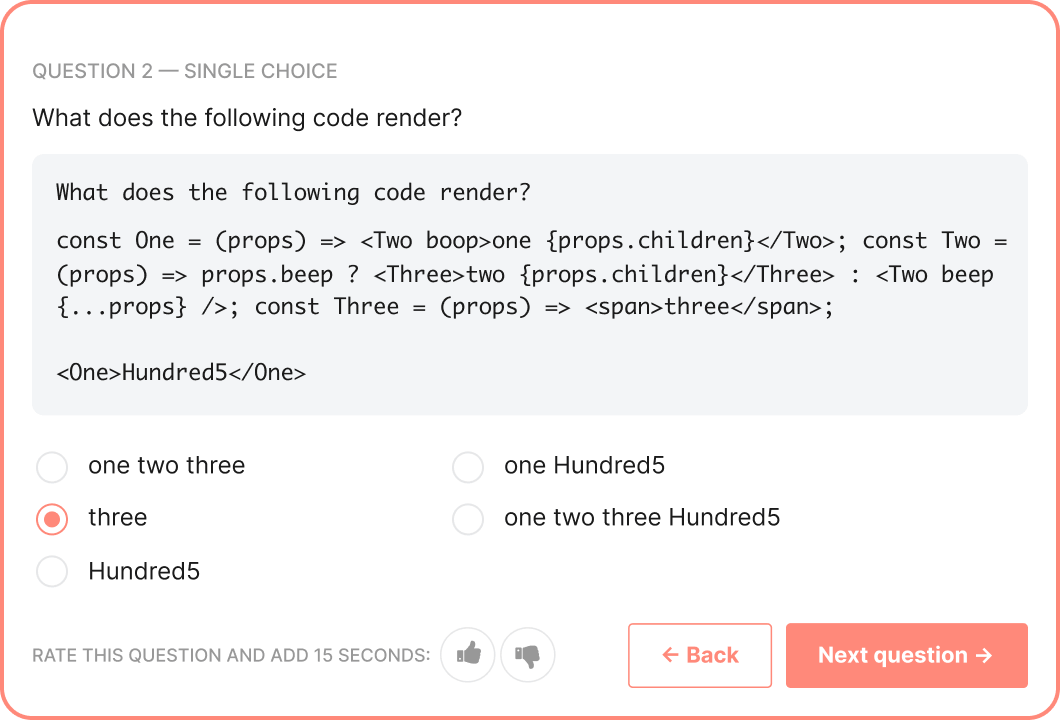This screenshot has height=720, width=1060.
Task: Click the 'one two three' answer label text
Action: pos(166,466)
